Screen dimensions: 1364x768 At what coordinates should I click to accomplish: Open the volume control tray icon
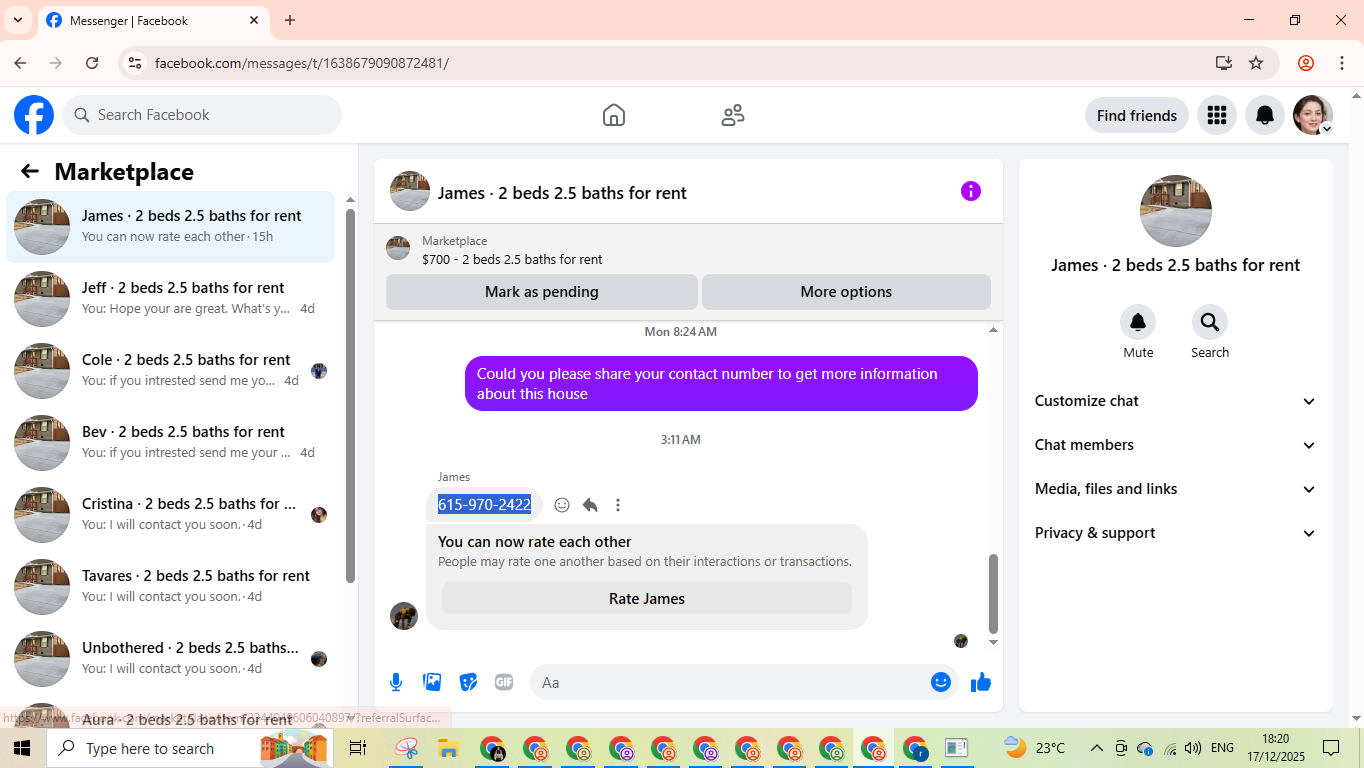tap(1193, 748)
